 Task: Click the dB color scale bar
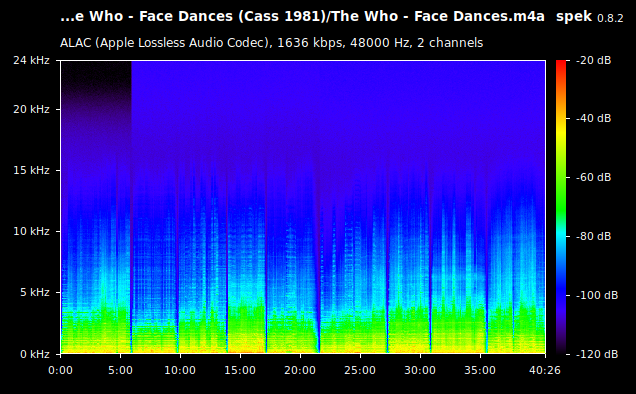click(x=561, y=207)
